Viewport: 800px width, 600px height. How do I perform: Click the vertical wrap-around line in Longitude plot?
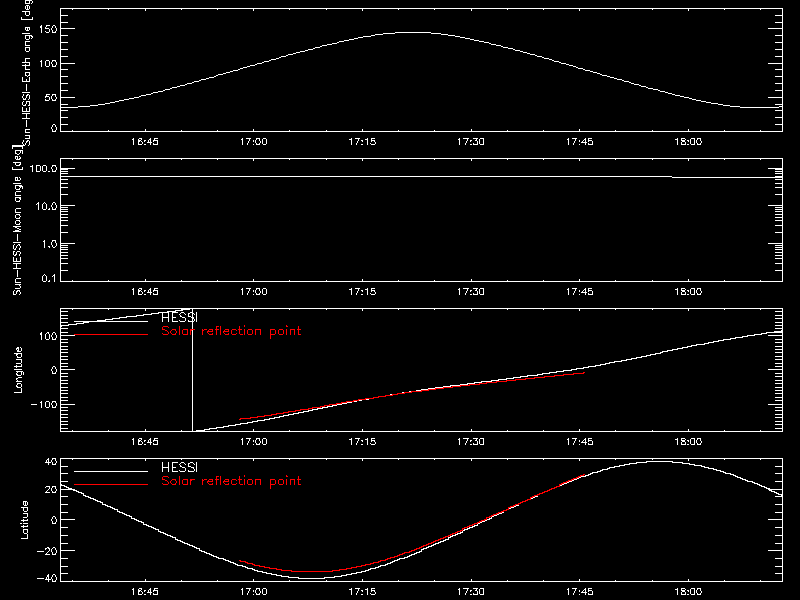pos(192,370)
